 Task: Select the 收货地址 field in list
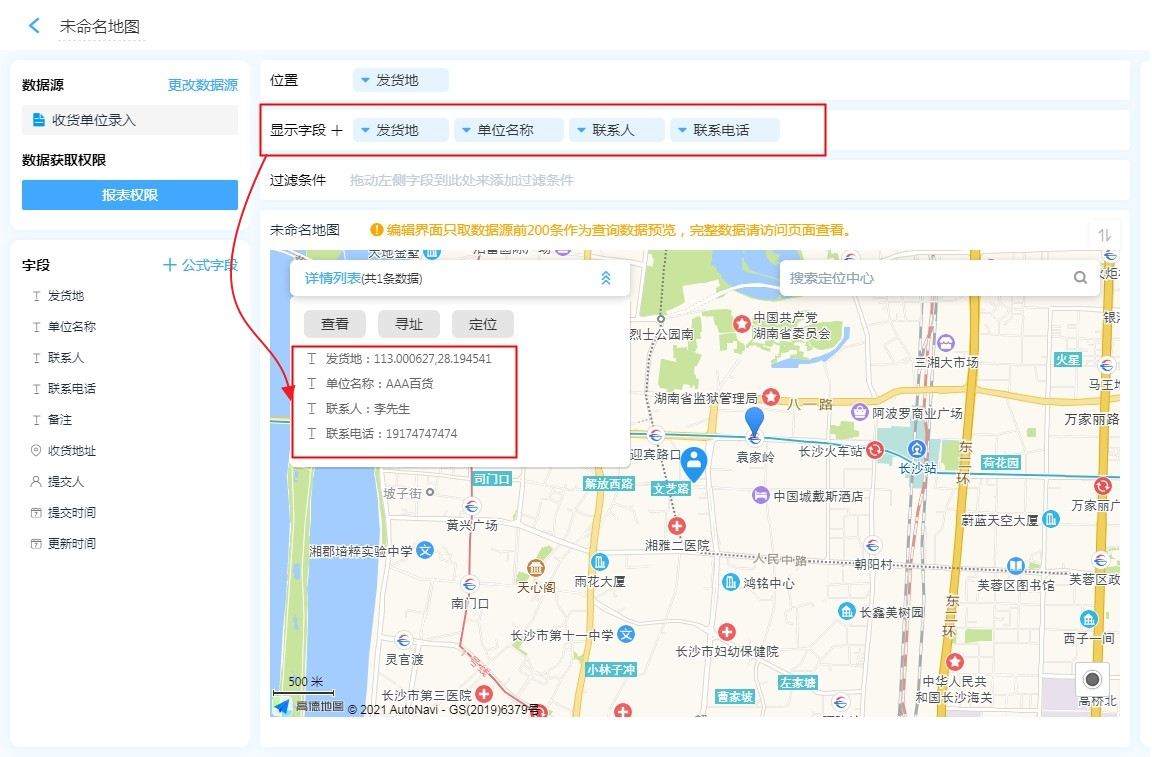[72, 451]
